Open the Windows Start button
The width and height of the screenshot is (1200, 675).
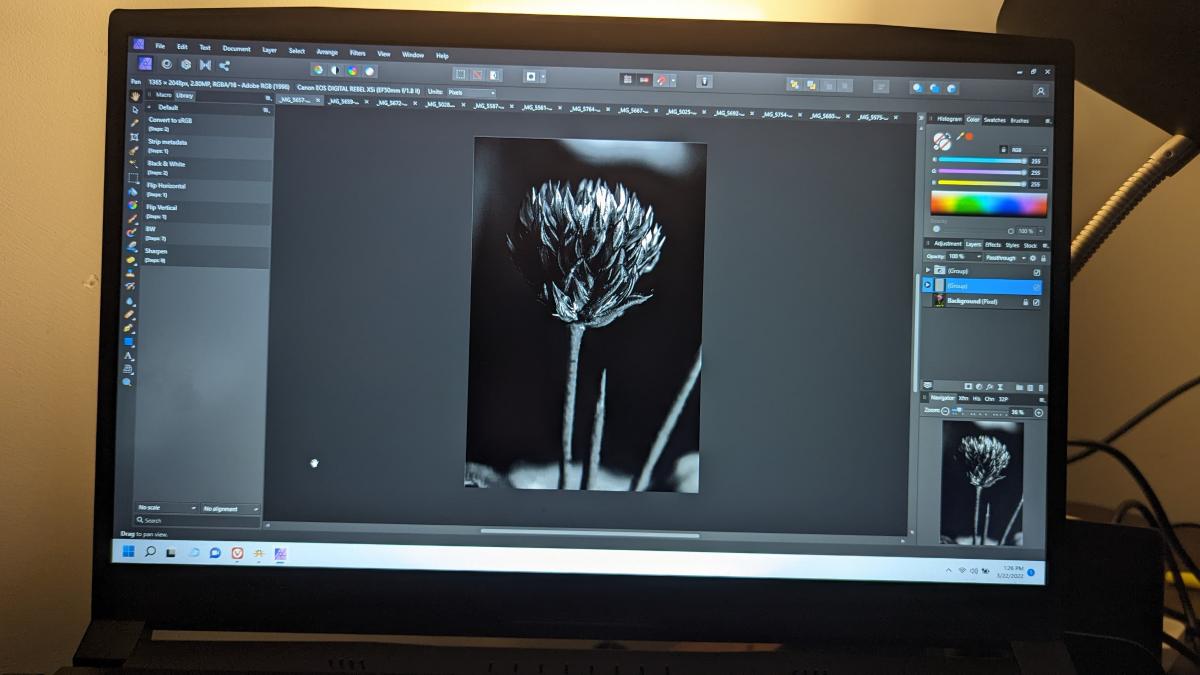tap(129, 551)
